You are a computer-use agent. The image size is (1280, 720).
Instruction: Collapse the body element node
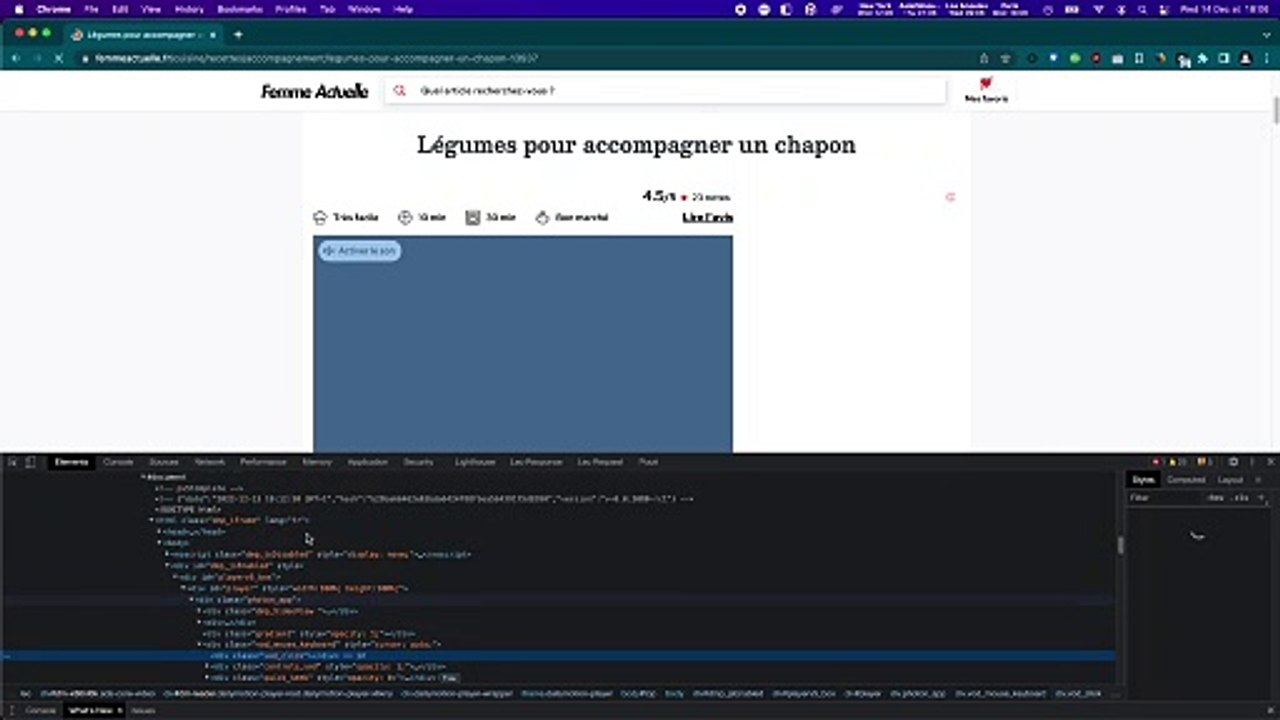pos(160,543)
